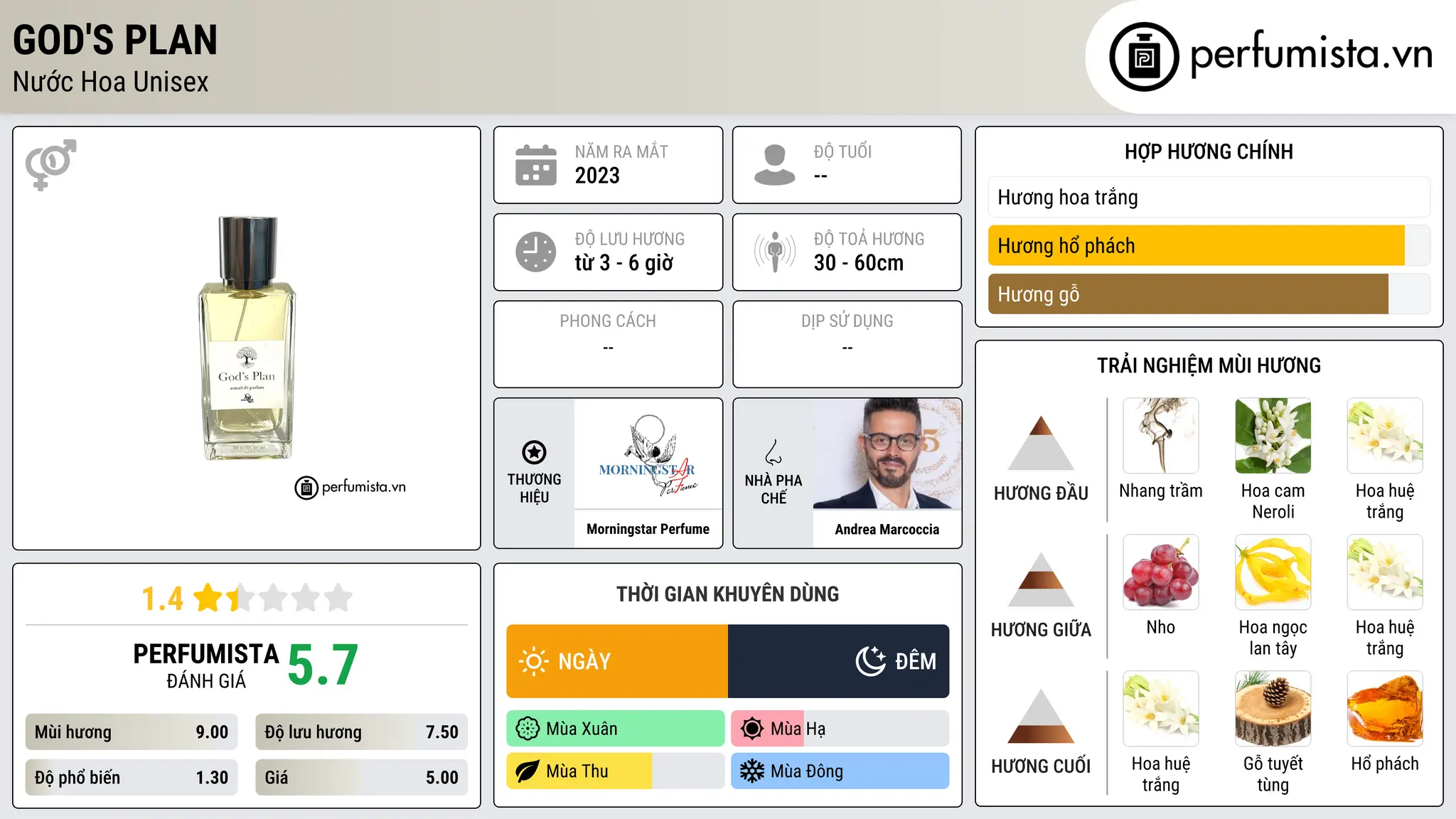Click the pyramid icon above Hương cuối
The width and height of the screenshot is (1456, 819).
[1041, 716]
